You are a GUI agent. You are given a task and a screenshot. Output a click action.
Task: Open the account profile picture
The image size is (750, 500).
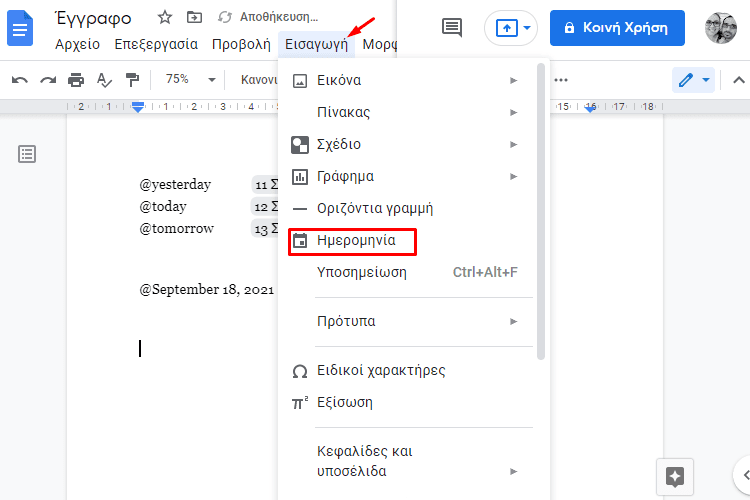(x=721, y=28)
